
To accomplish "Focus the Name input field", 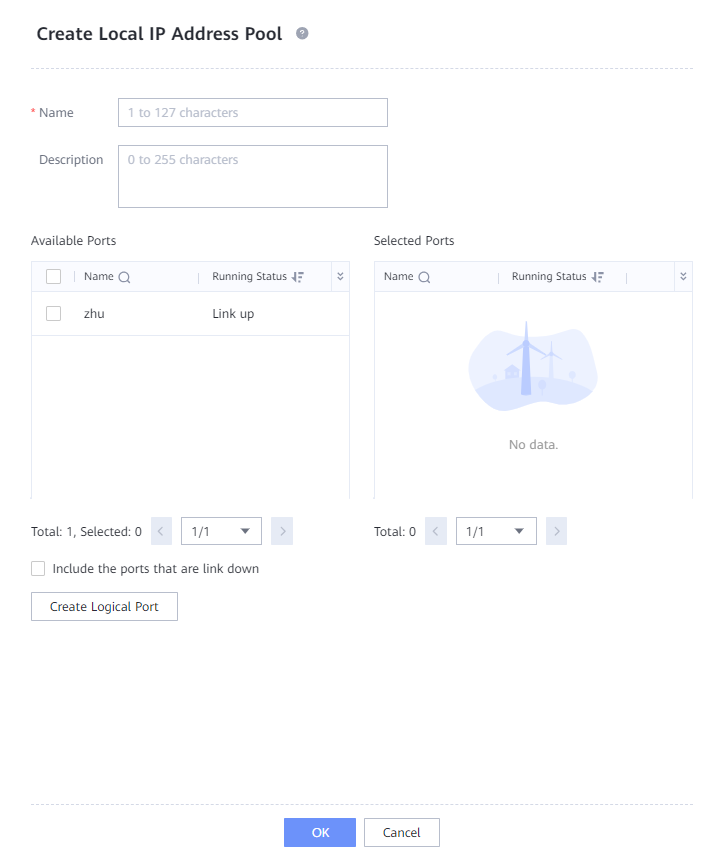I will [x=252, y=113].
